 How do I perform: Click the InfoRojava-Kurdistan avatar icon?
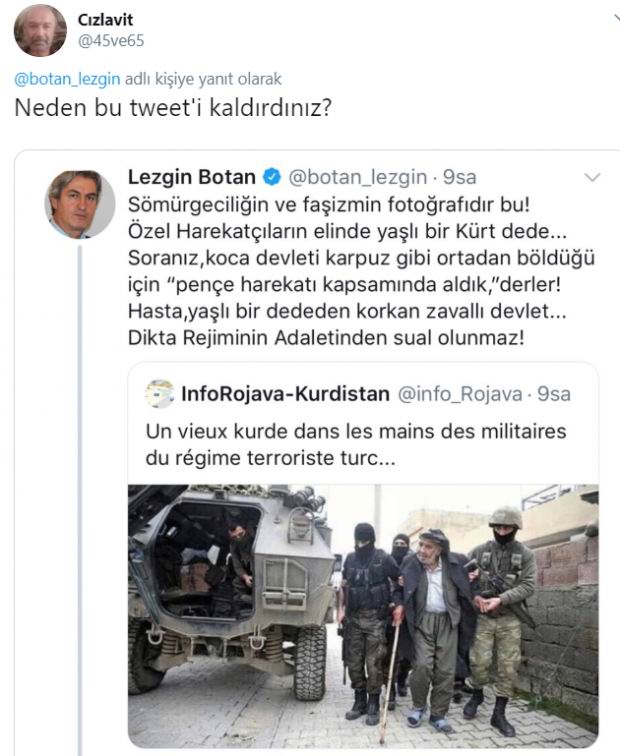158,393
